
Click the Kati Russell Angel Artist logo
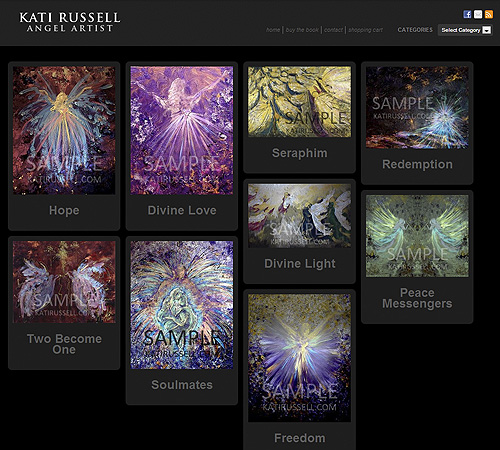[x=70, y=22]
